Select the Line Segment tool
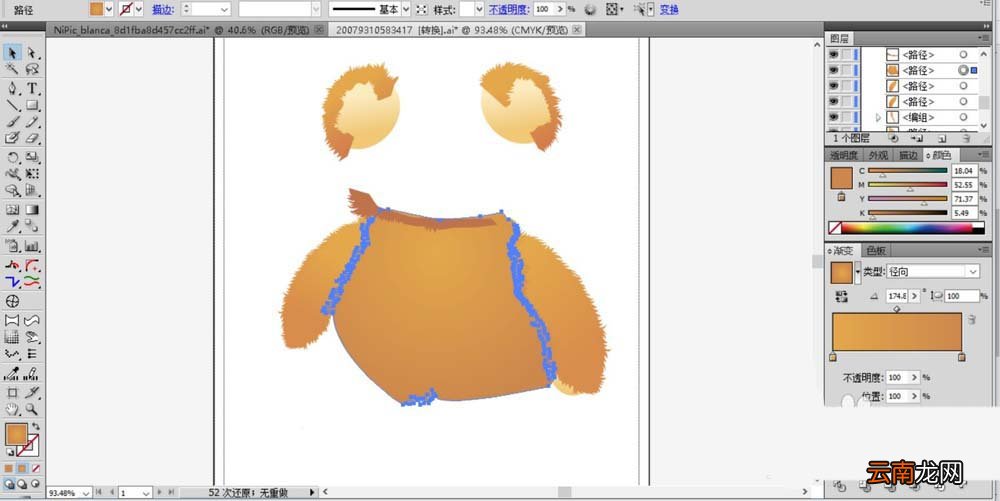 [x=12, y=105]
